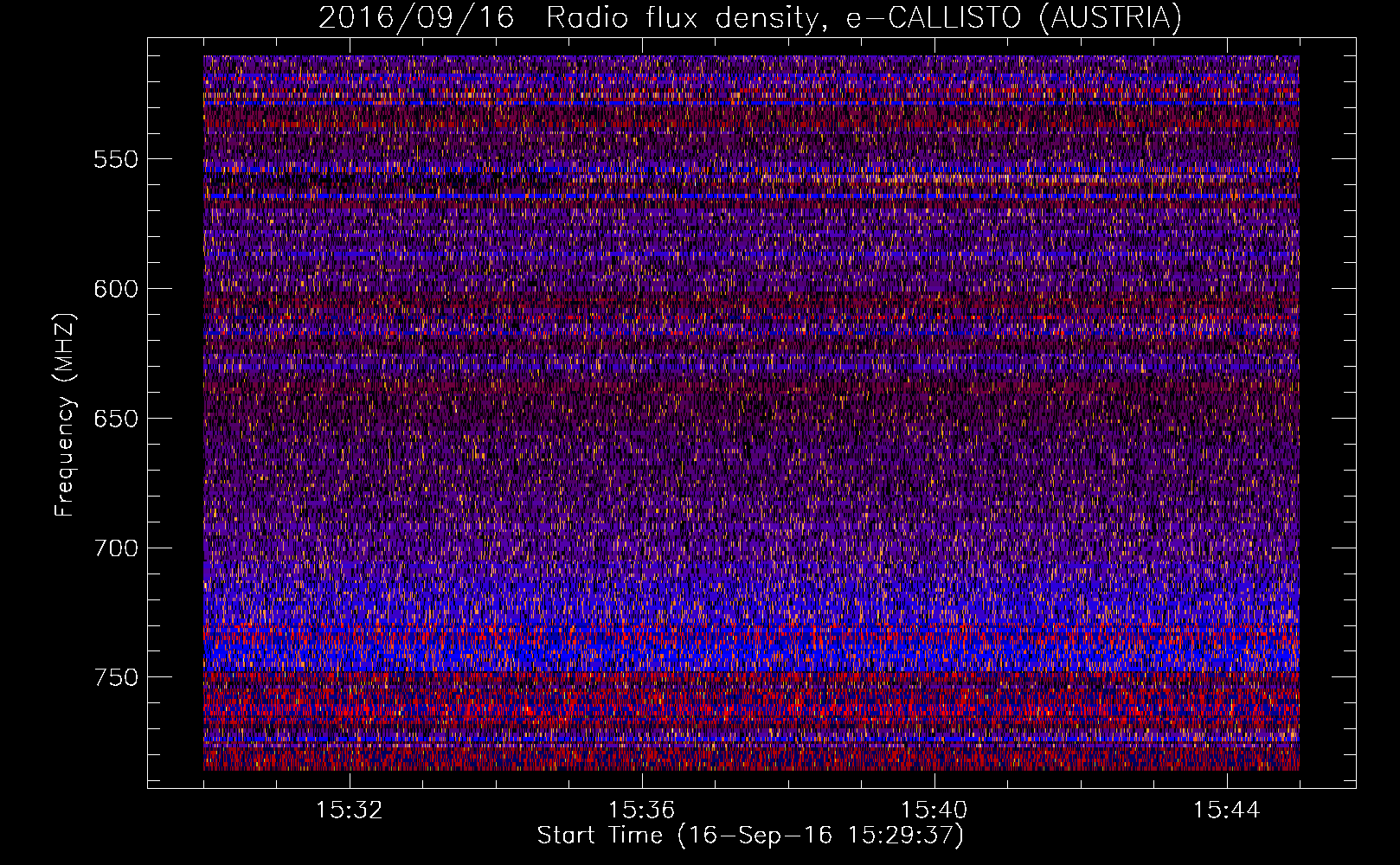
Task: Click the 550 frequency tick label
Action: click(115, 159)
